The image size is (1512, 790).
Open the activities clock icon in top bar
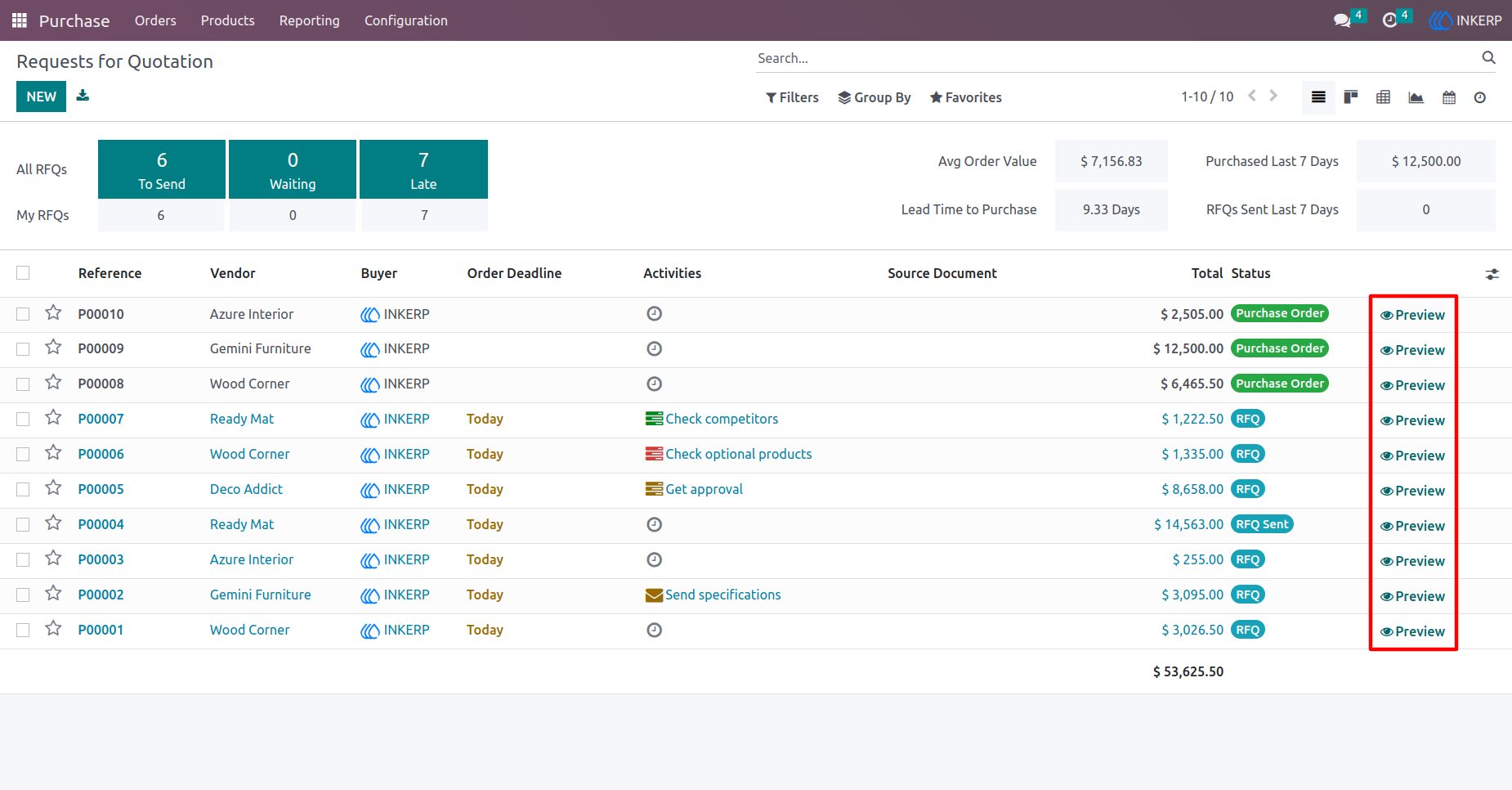click(x=1389, y=20)
